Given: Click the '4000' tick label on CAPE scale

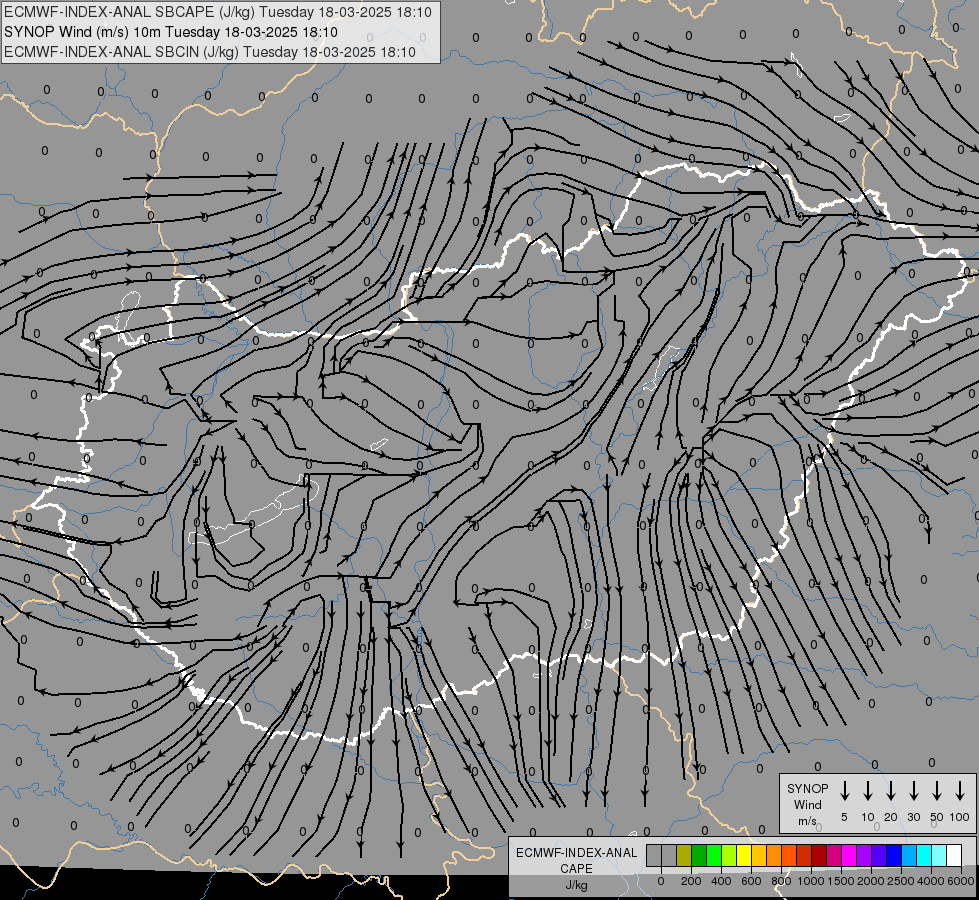Looking at the screenshot, I should [x=931, y=881].
